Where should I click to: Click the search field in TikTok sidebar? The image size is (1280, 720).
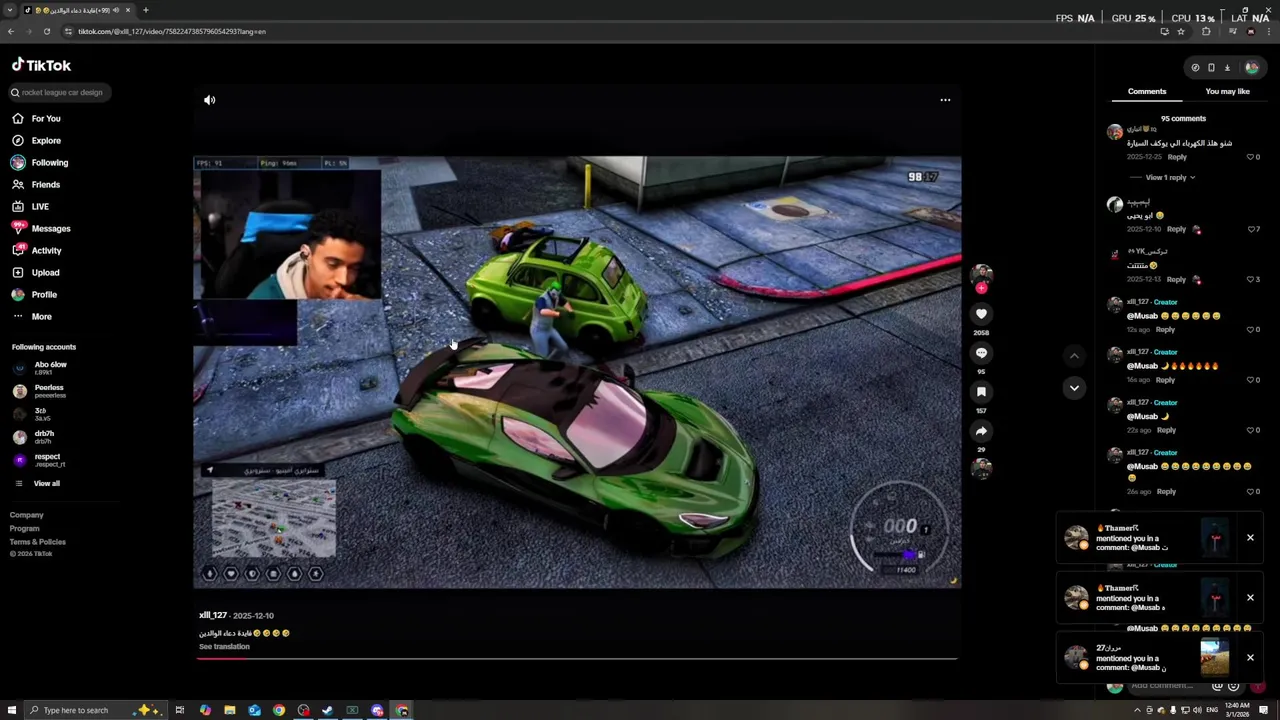60,92
